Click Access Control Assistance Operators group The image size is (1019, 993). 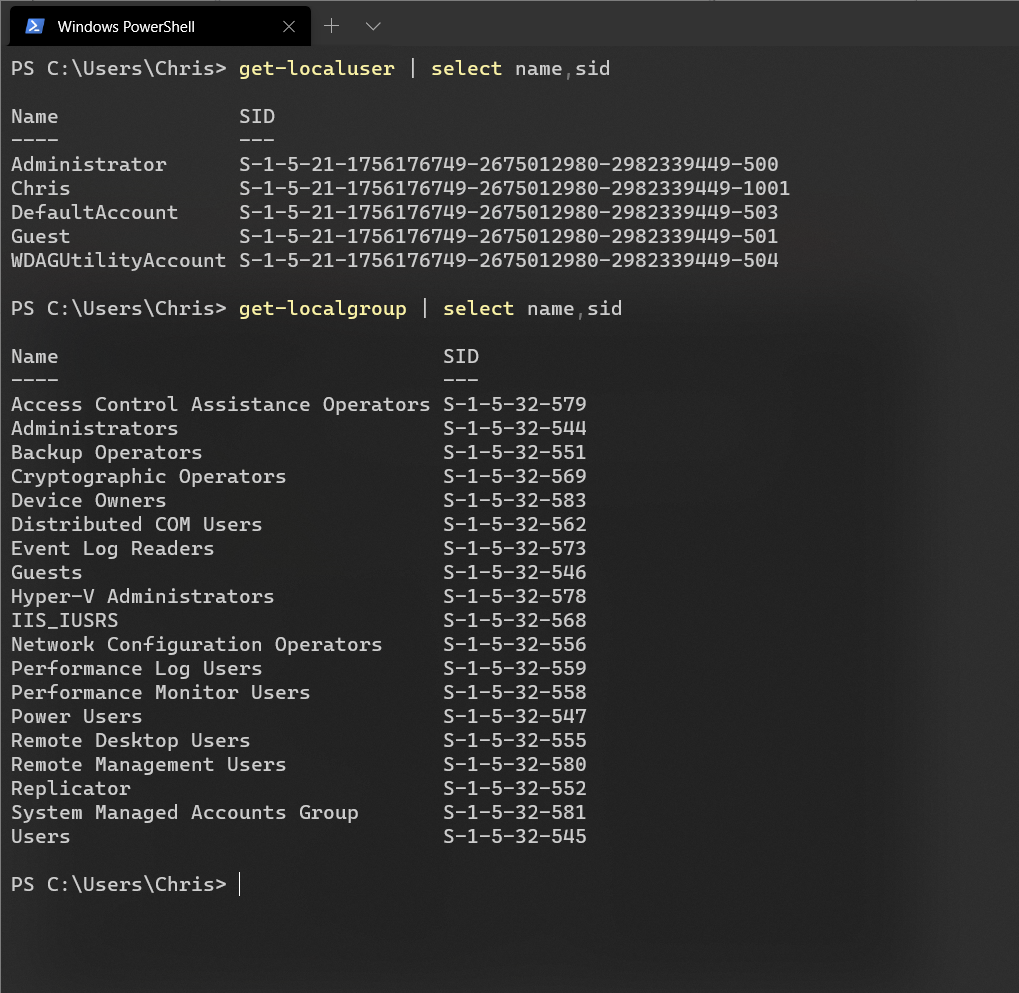click(220, 405)
